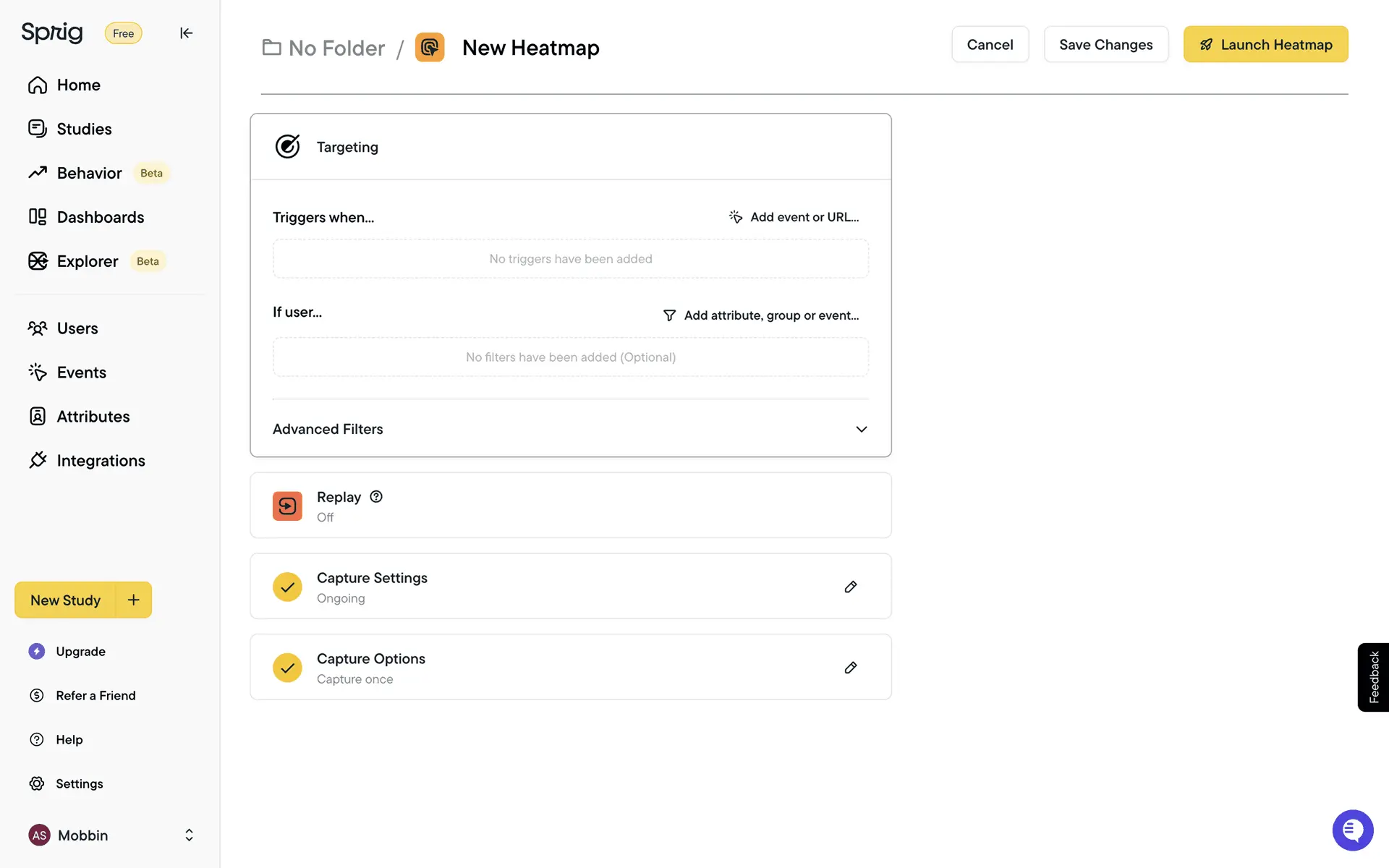
Task: Go to Studies in sidebar
Action: pyautogui.click(x=84, y=129)
